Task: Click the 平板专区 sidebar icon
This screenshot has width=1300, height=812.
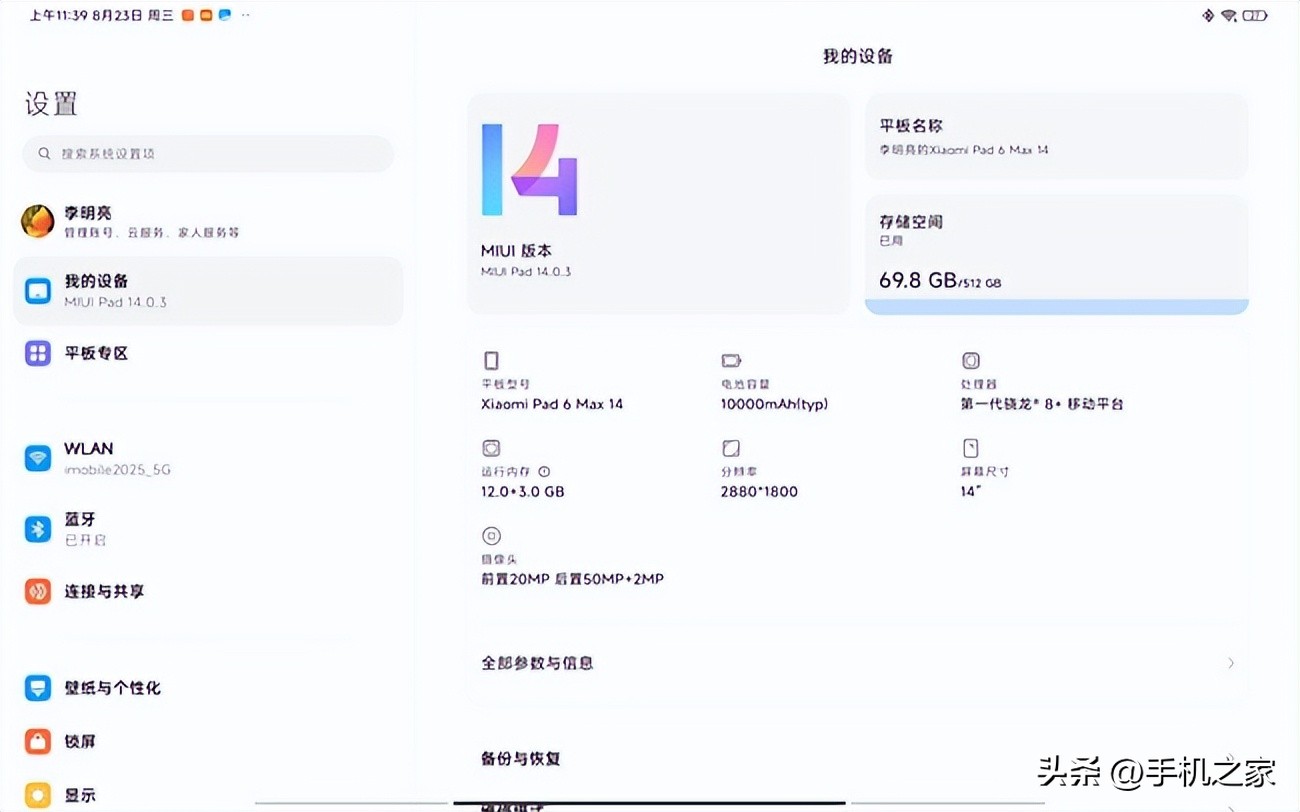Action: 37,353
